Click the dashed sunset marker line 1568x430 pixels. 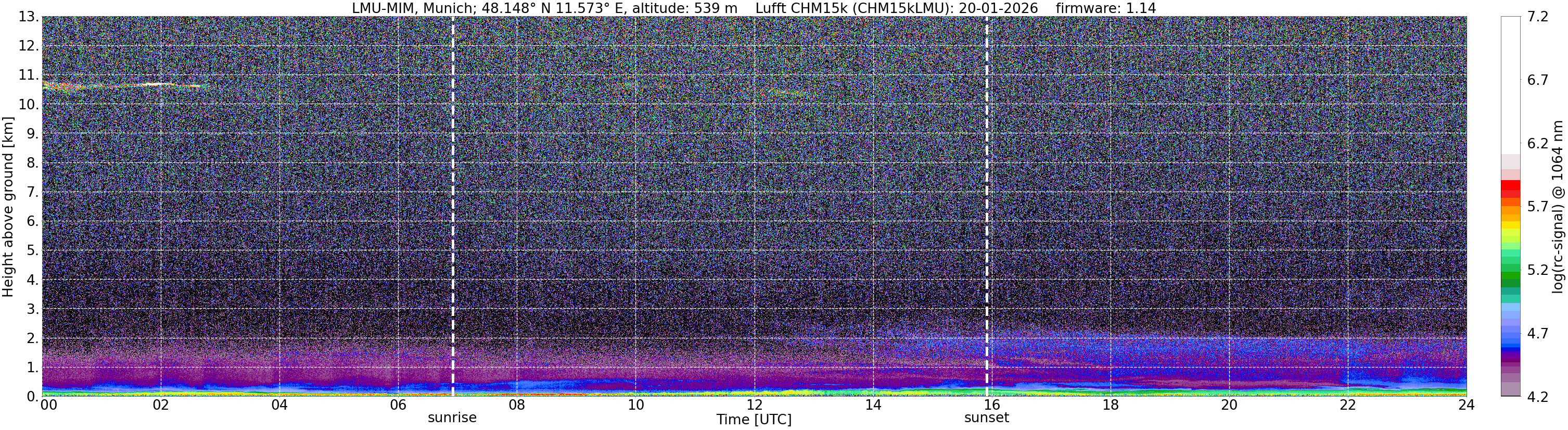[987, 207]
